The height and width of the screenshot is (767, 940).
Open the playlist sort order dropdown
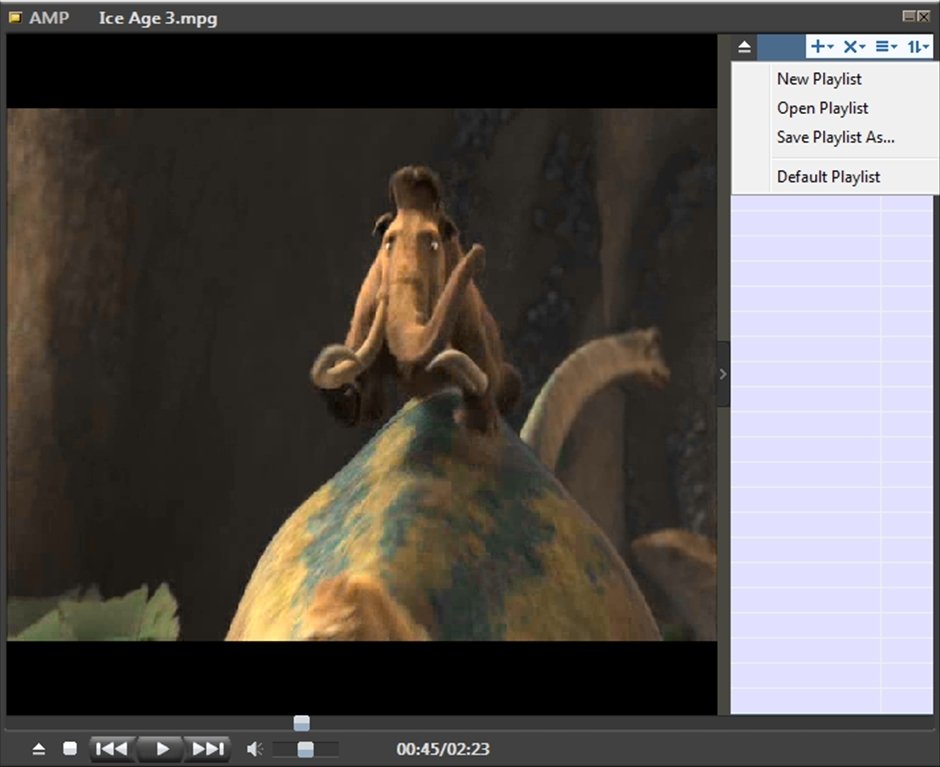918,46
